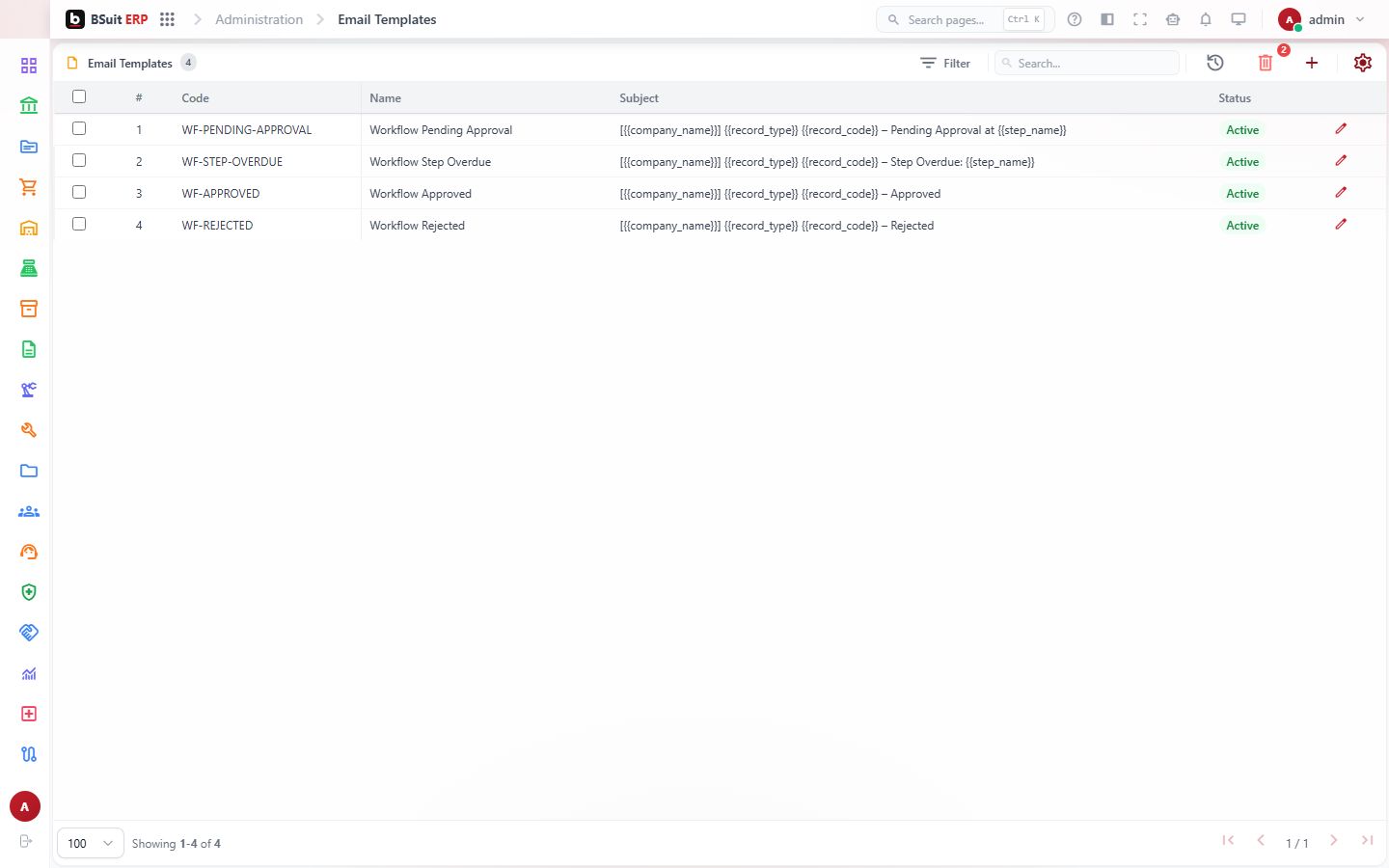Go to Administration breadcrumb
Image resolution: width=1389 pixels, height=868 pixels.
pos(259,19)
